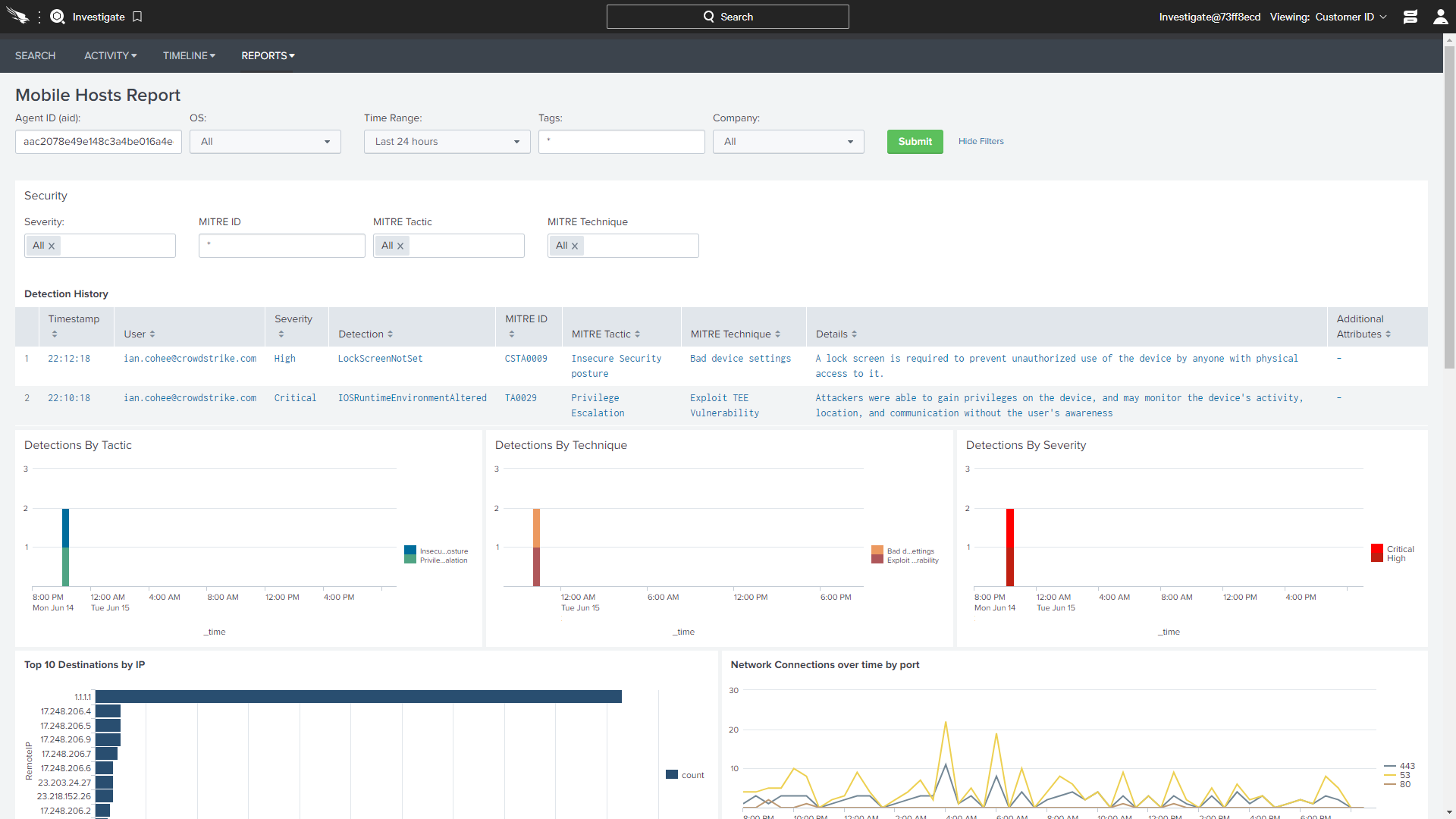Viewport: 1456px width, 819px height.
Task: Click the 23.203.24.27 IP label
Action: [x=64, y=783]
